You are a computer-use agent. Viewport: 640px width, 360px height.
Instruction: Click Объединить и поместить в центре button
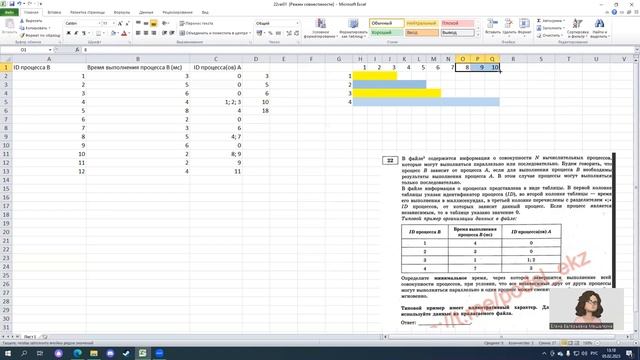(x=214, y=33)
